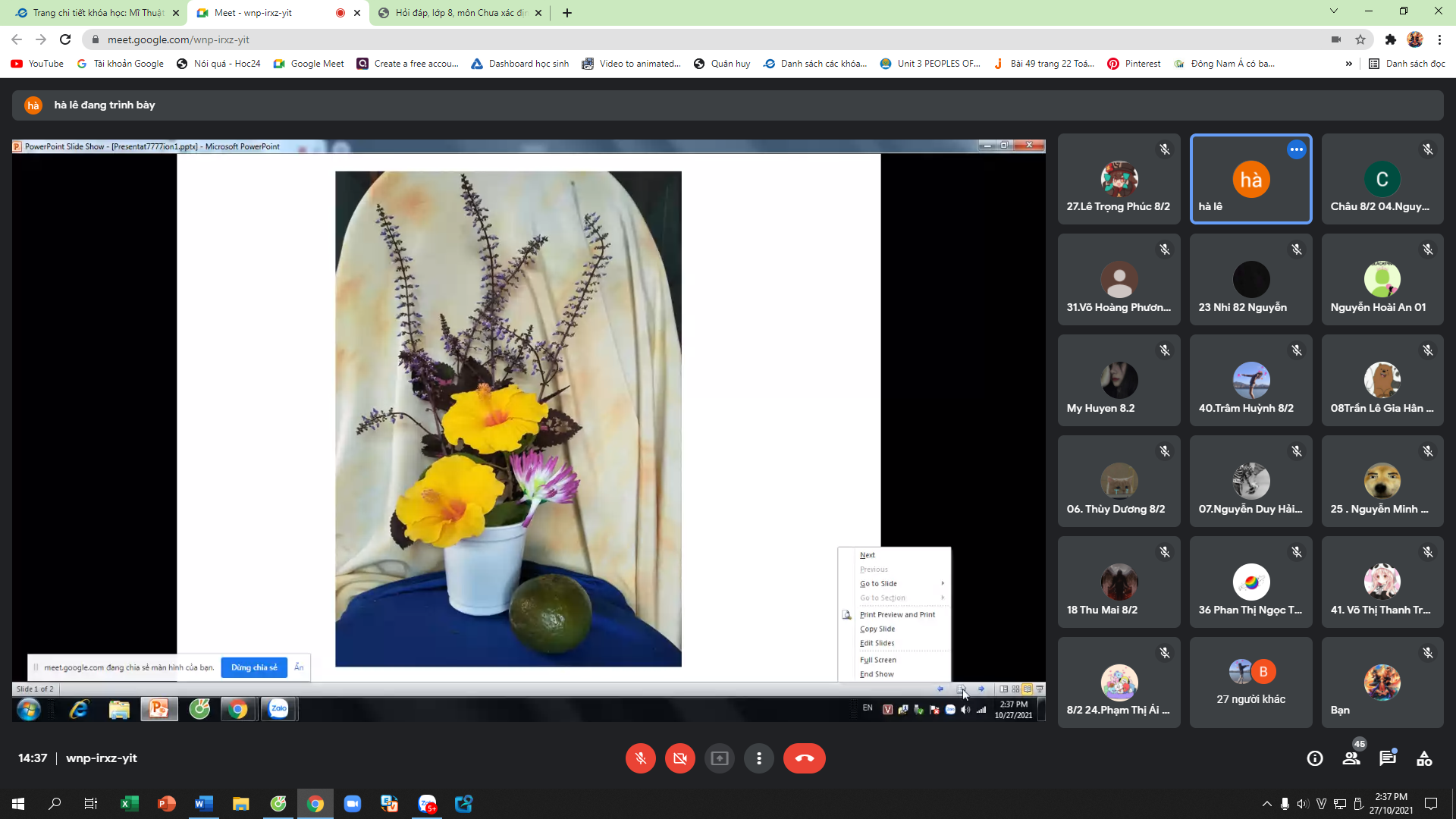Click the present screen button
This screenshot has width=1456, height=819.
pos(719,758)
